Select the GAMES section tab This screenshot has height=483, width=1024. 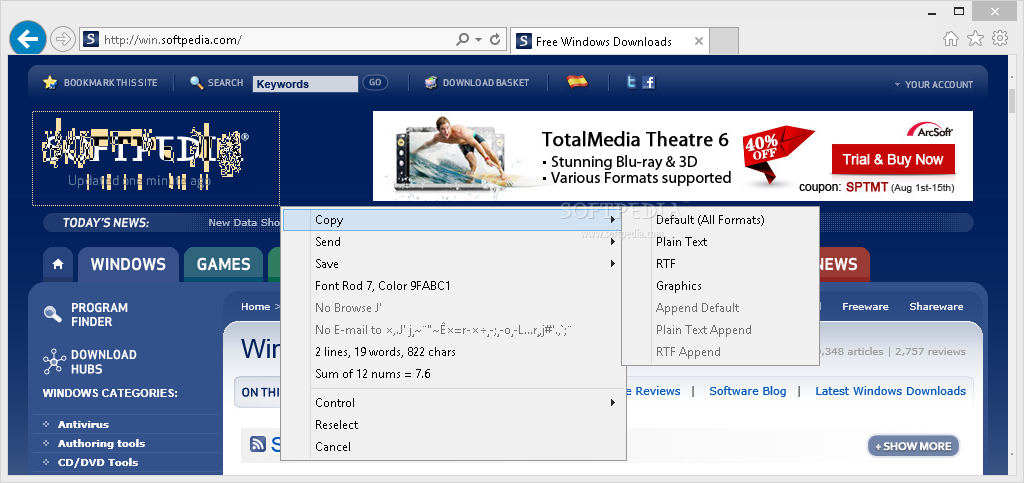pyautogui.click(x=223, y=264)
